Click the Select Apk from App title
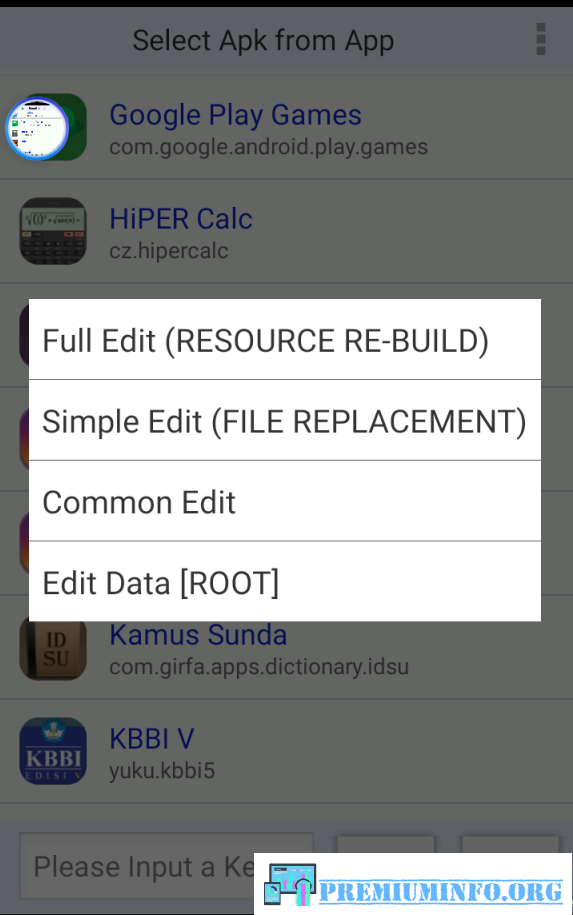 (x=263, y=41)
